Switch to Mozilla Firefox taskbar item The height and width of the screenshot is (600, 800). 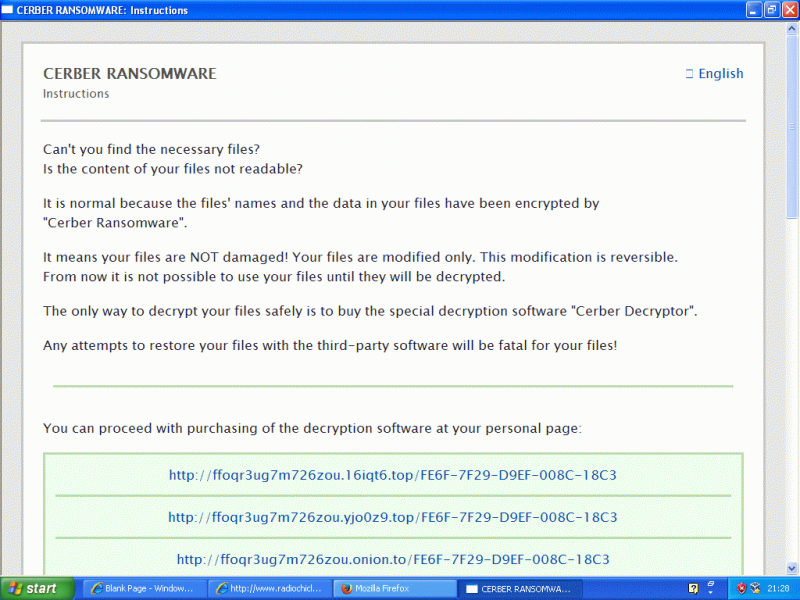[395, 589]
